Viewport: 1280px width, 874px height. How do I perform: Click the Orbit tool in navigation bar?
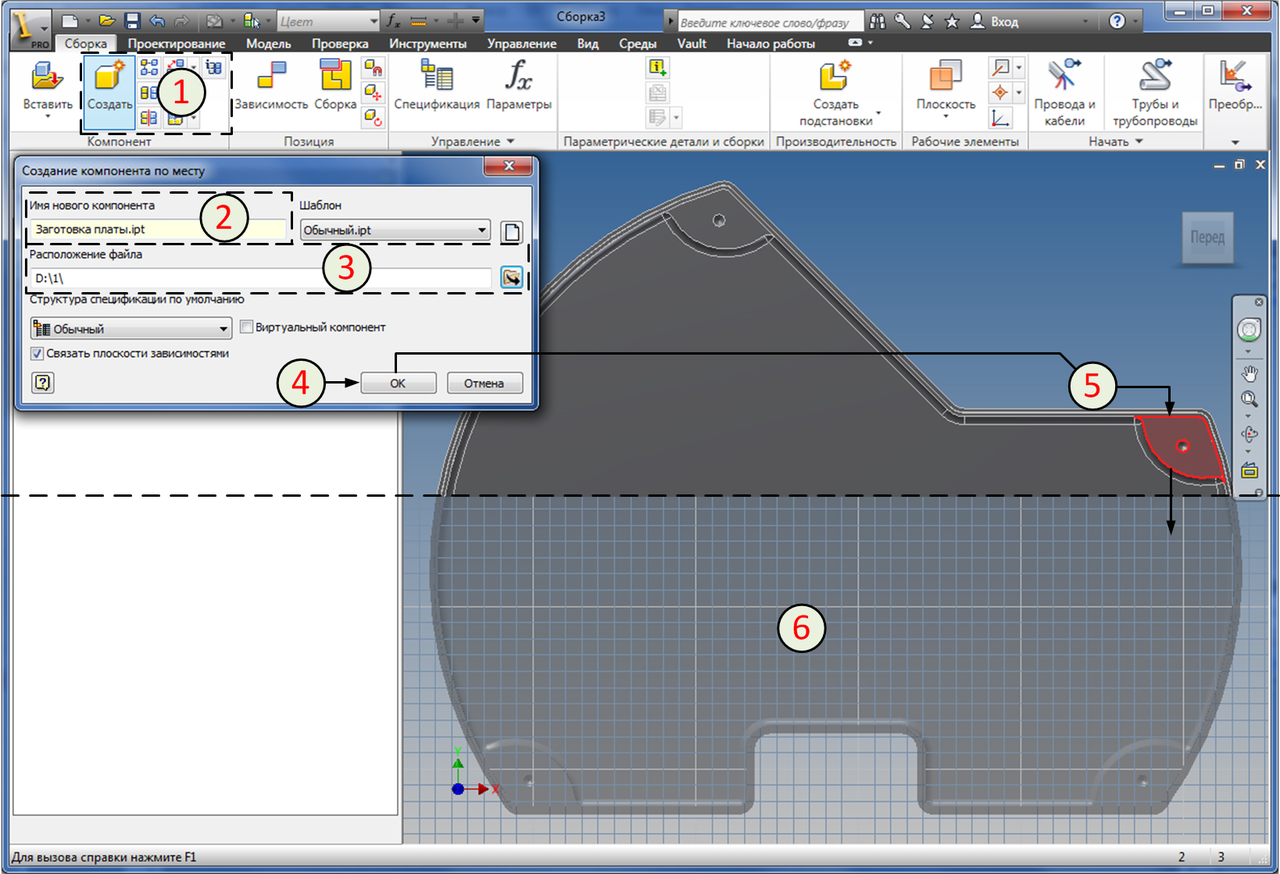coord(1249,435)
